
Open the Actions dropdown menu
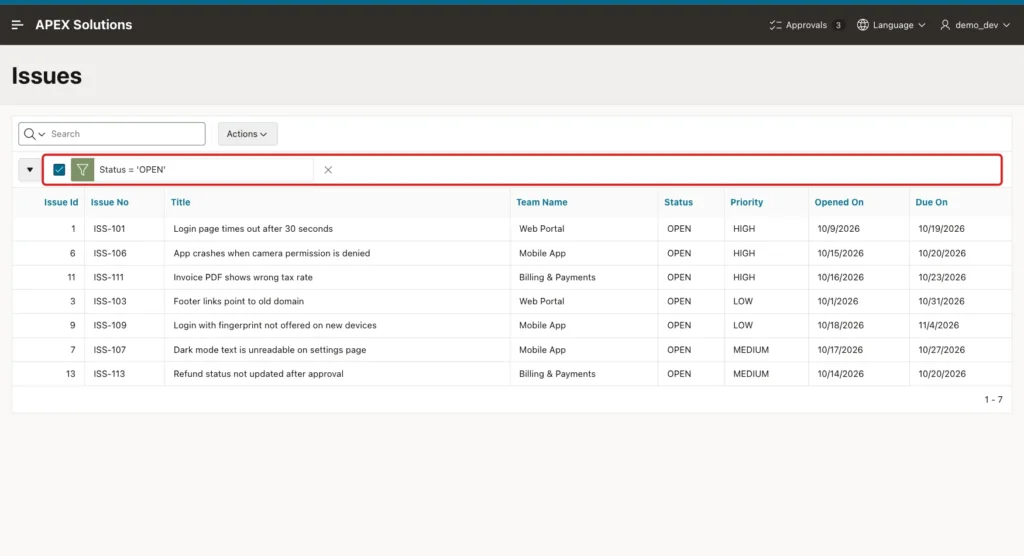pos(247,134)
